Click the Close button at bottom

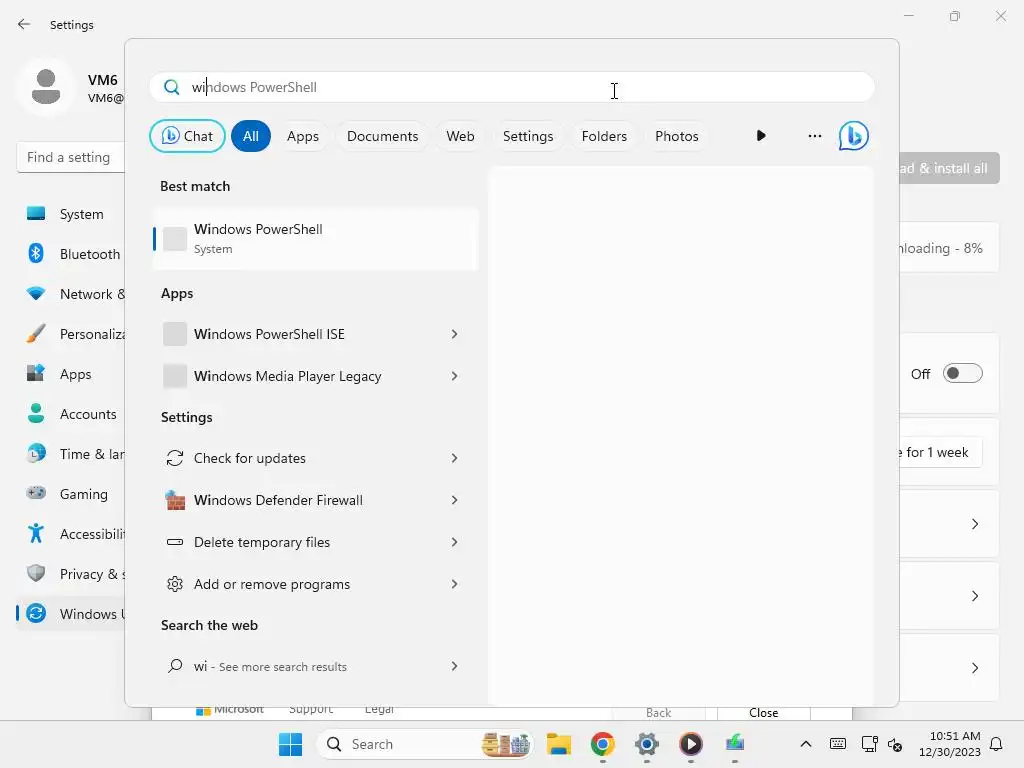[x=763, y=712]
